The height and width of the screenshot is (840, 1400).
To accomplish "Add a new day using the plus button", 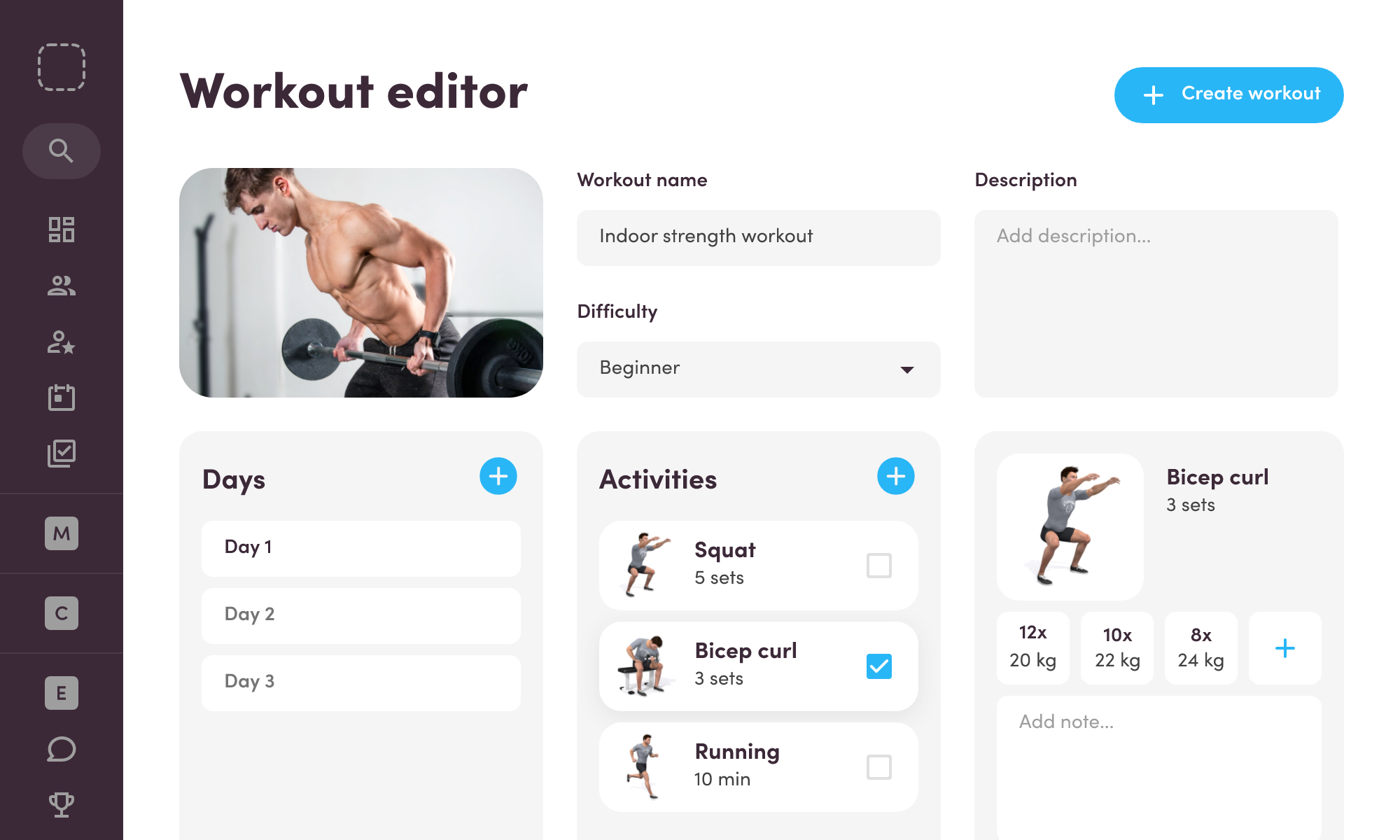I will click(x=498, y=475).
